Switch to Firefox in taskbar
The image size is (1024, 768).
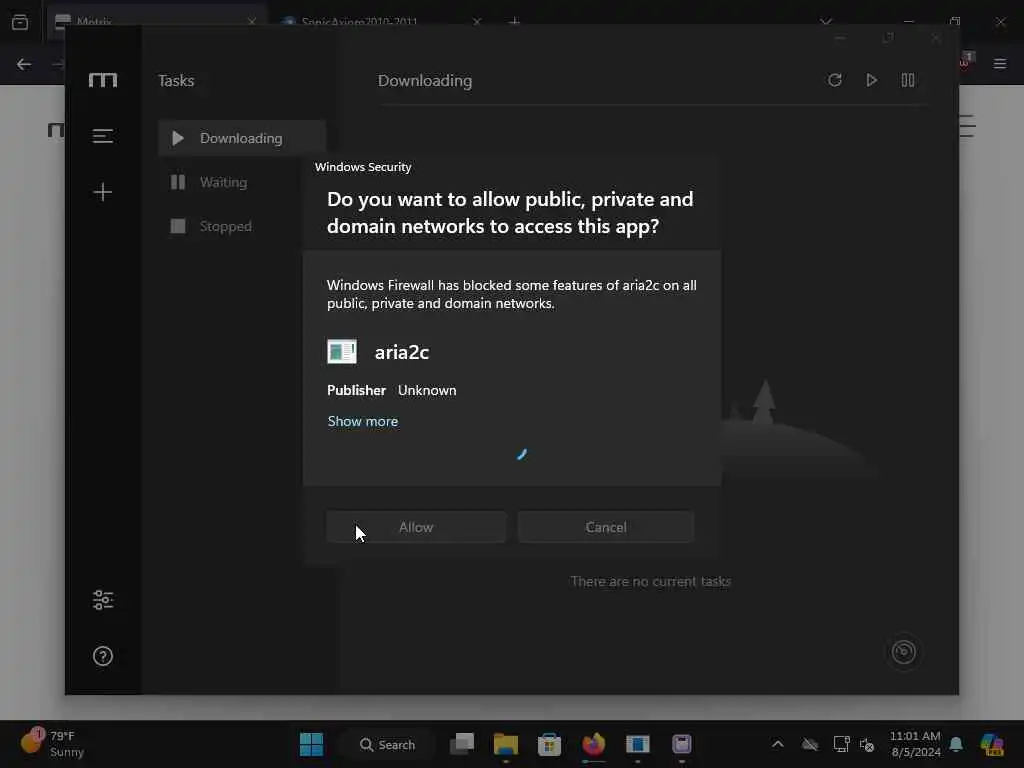[x=594, y=744]
